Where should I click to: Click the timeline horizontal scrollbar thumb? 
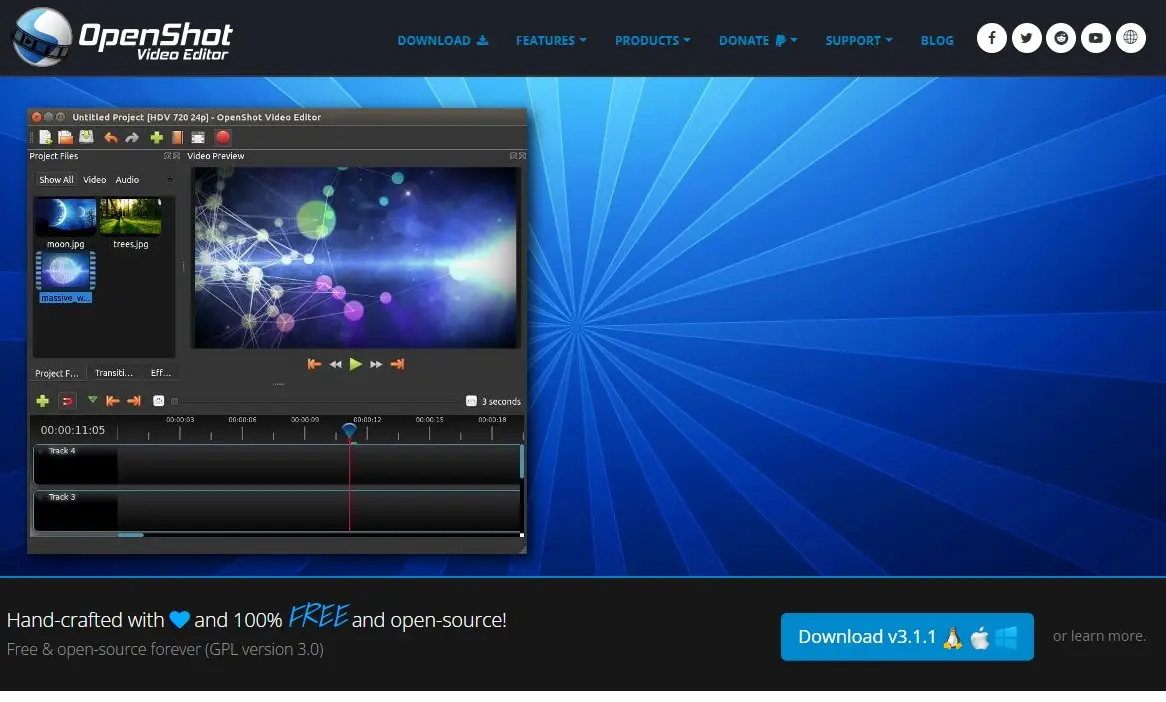[x=131, y=535]
